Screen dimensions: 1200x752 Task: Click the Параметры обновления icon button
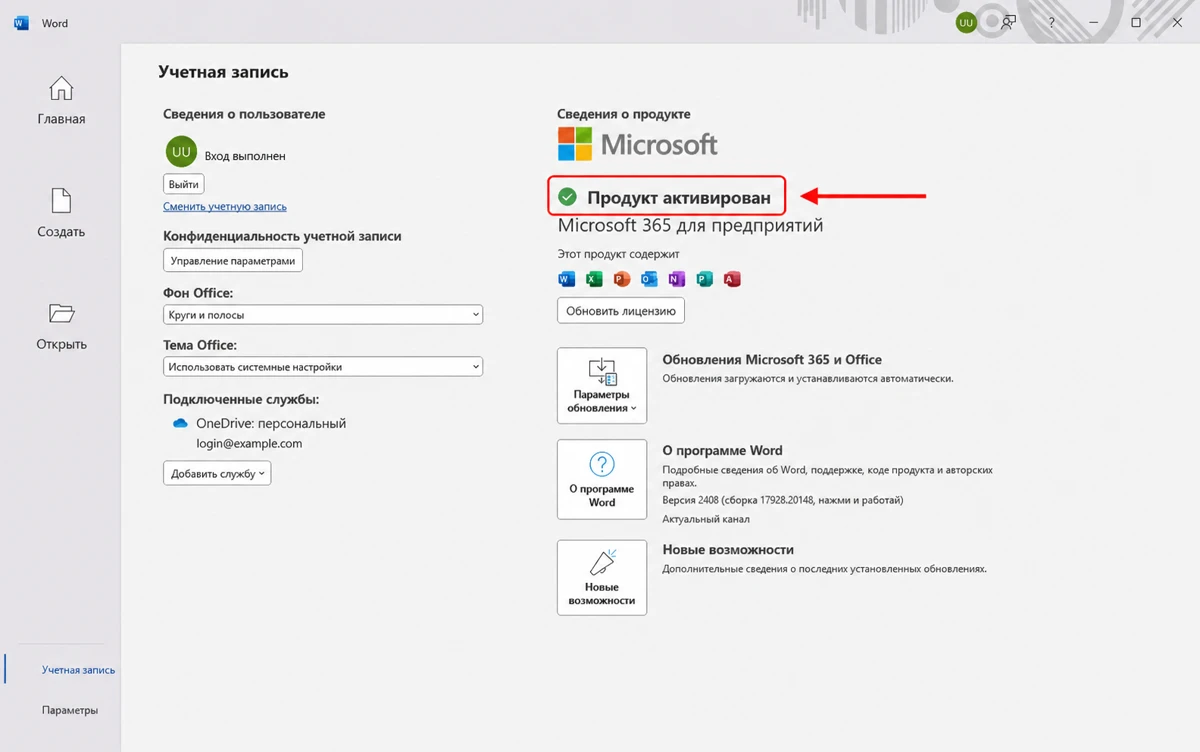602,385
